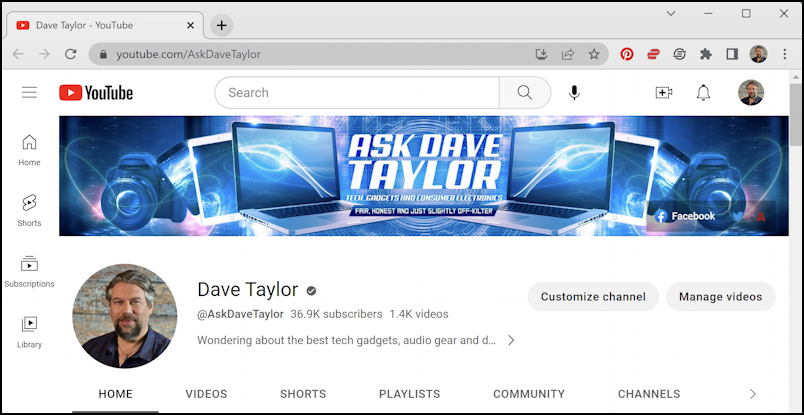This screenshot has width=804, height=415.
Task: Open Subscriptions in the sidebar
Action: pos(29,271)
